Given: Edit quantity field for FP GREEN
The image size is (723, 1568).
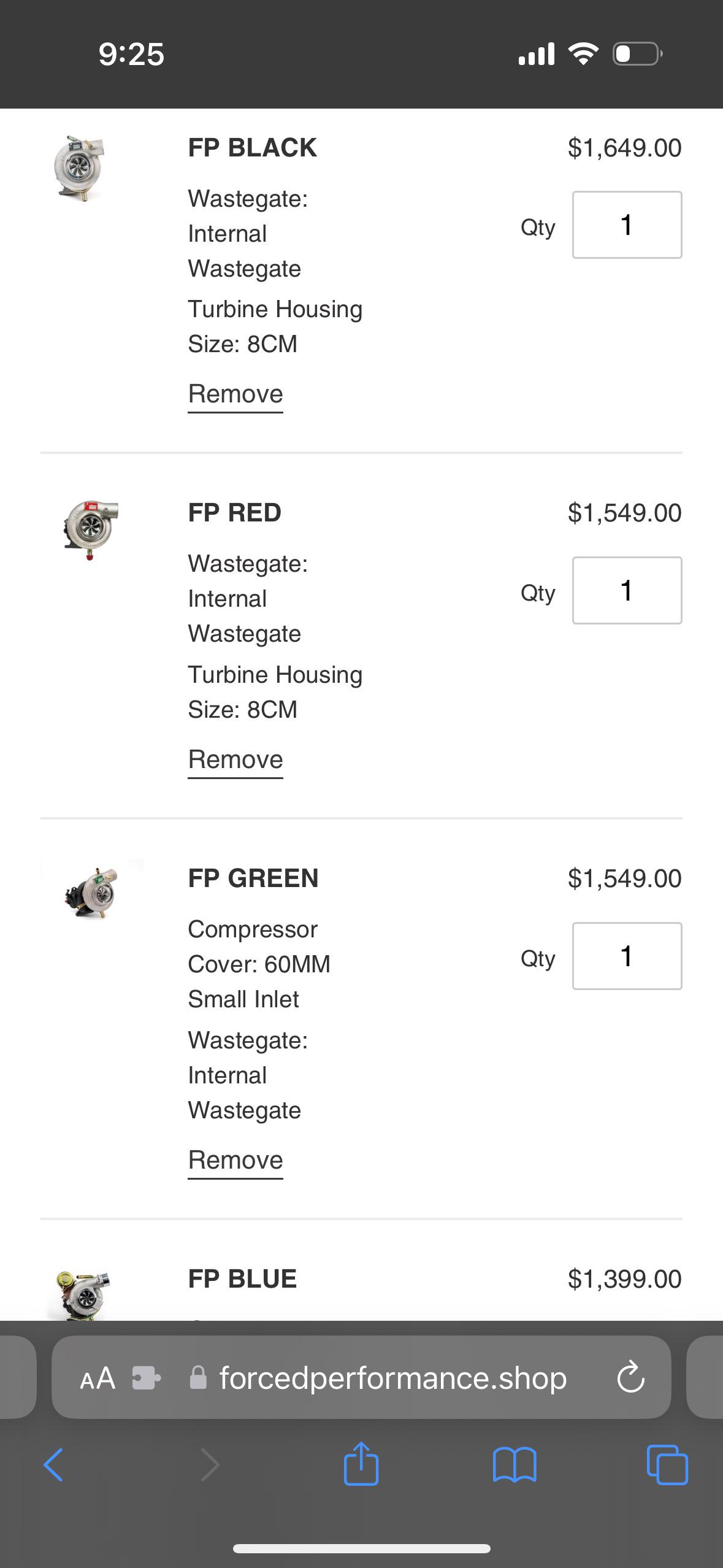Looking at the screenshot, I should pos(627,956).
